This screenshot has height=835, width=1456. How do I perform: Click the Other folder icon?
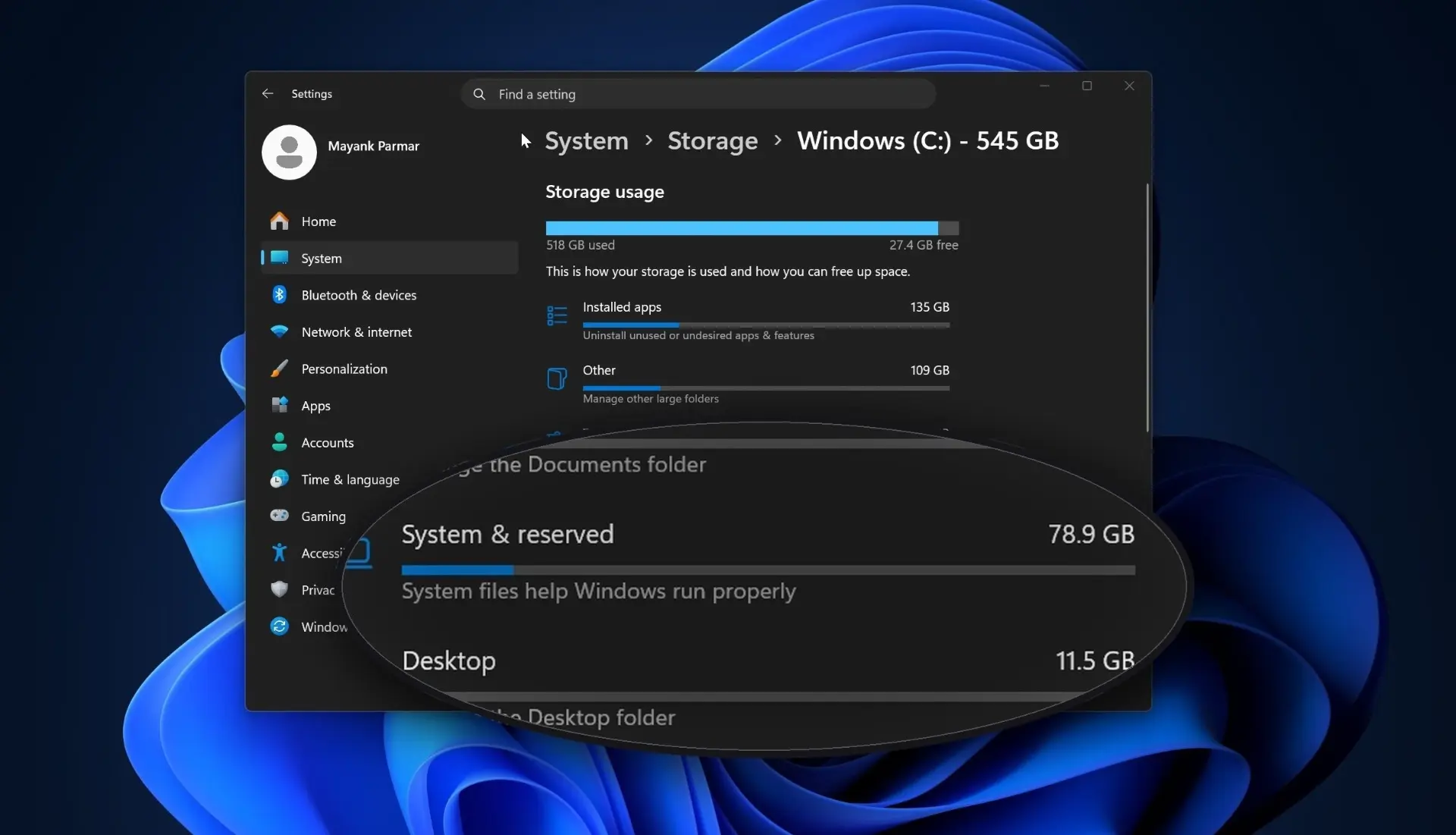[557, 378]
